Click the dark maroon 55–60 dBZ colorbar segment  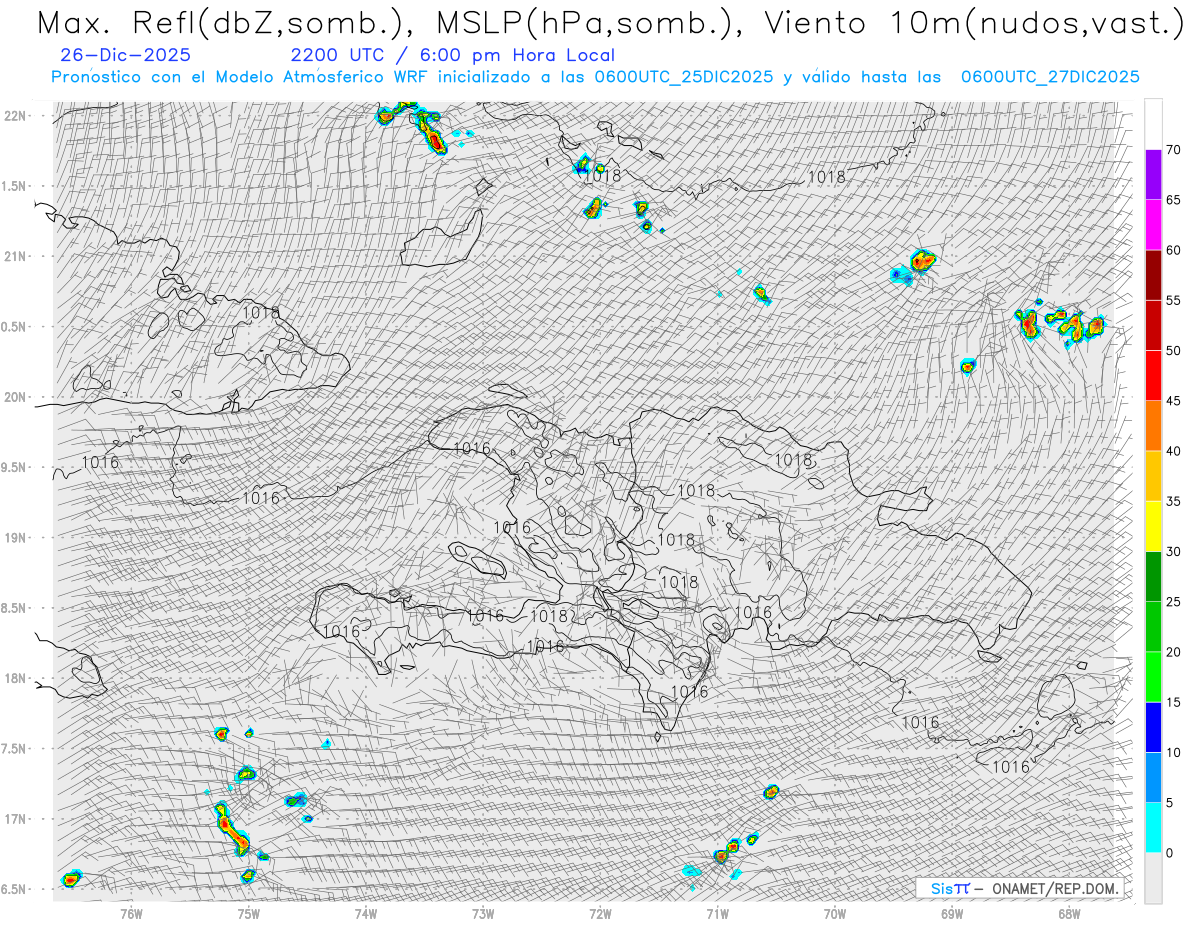click(x=1153, y=275)
